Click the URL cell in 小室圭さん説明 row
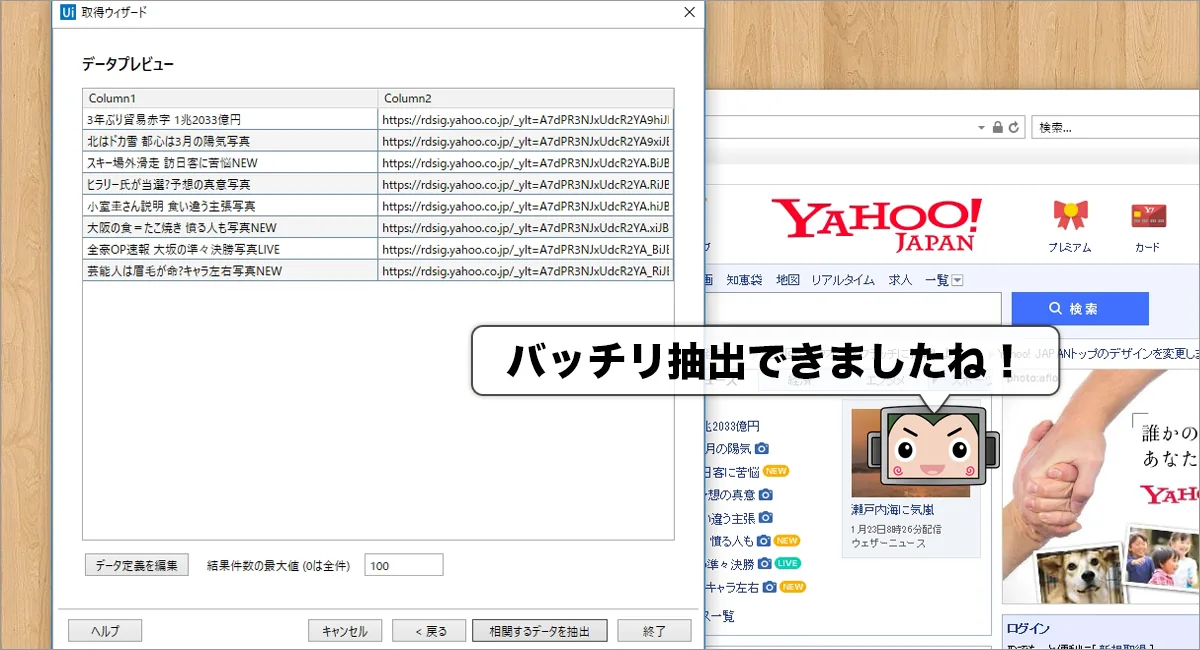 526,206
